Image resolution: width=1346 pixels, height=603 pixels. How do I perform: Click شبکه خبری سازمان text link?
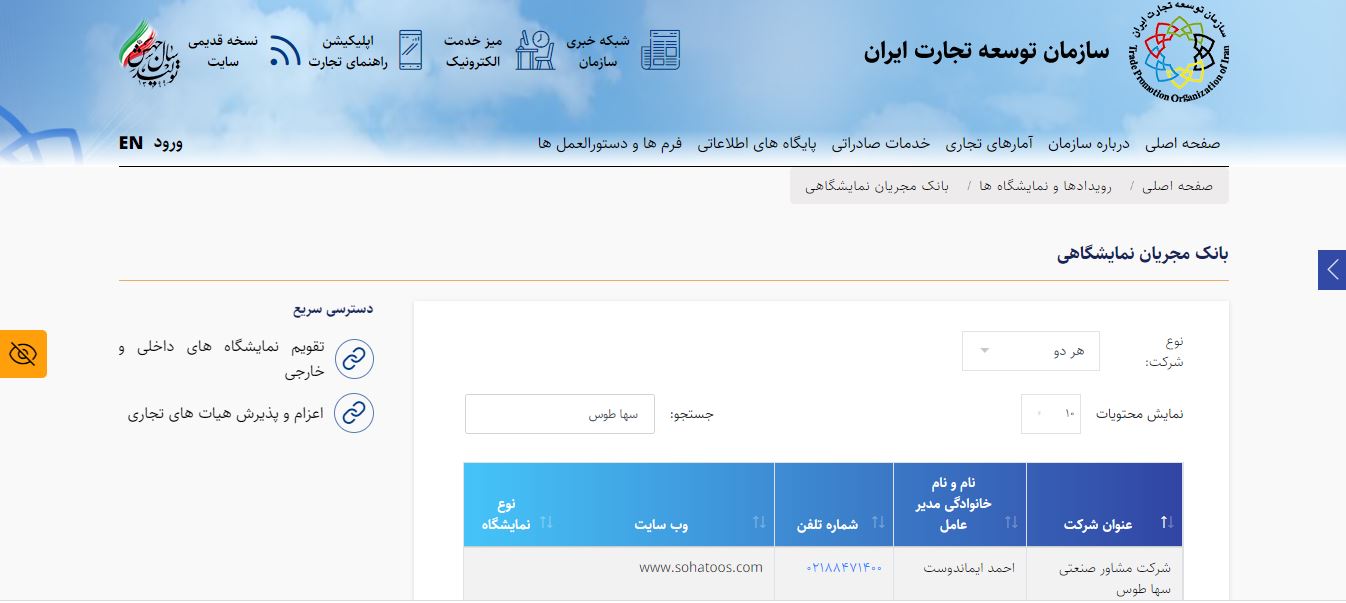598,51
